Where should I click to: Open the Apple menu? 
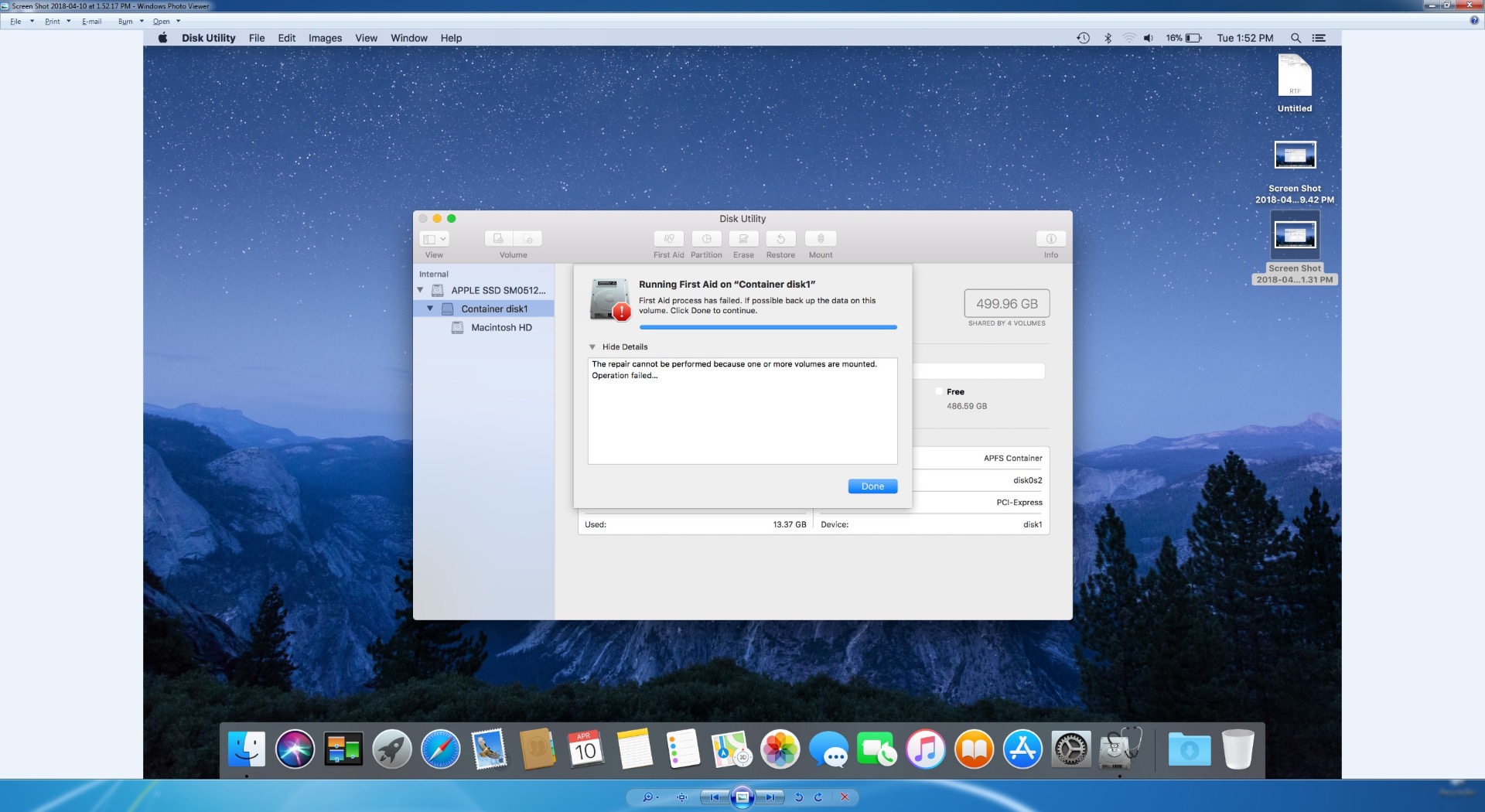point(162,38)
